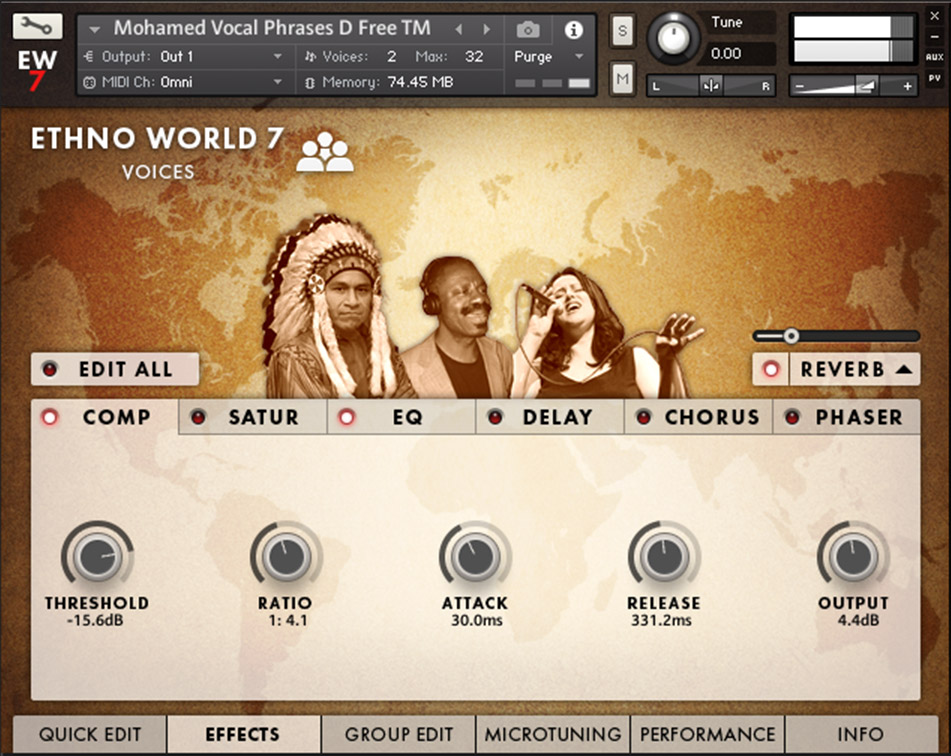Click the reverb amount slider
This screenshot has height=756, width=951.
[836, 336]
